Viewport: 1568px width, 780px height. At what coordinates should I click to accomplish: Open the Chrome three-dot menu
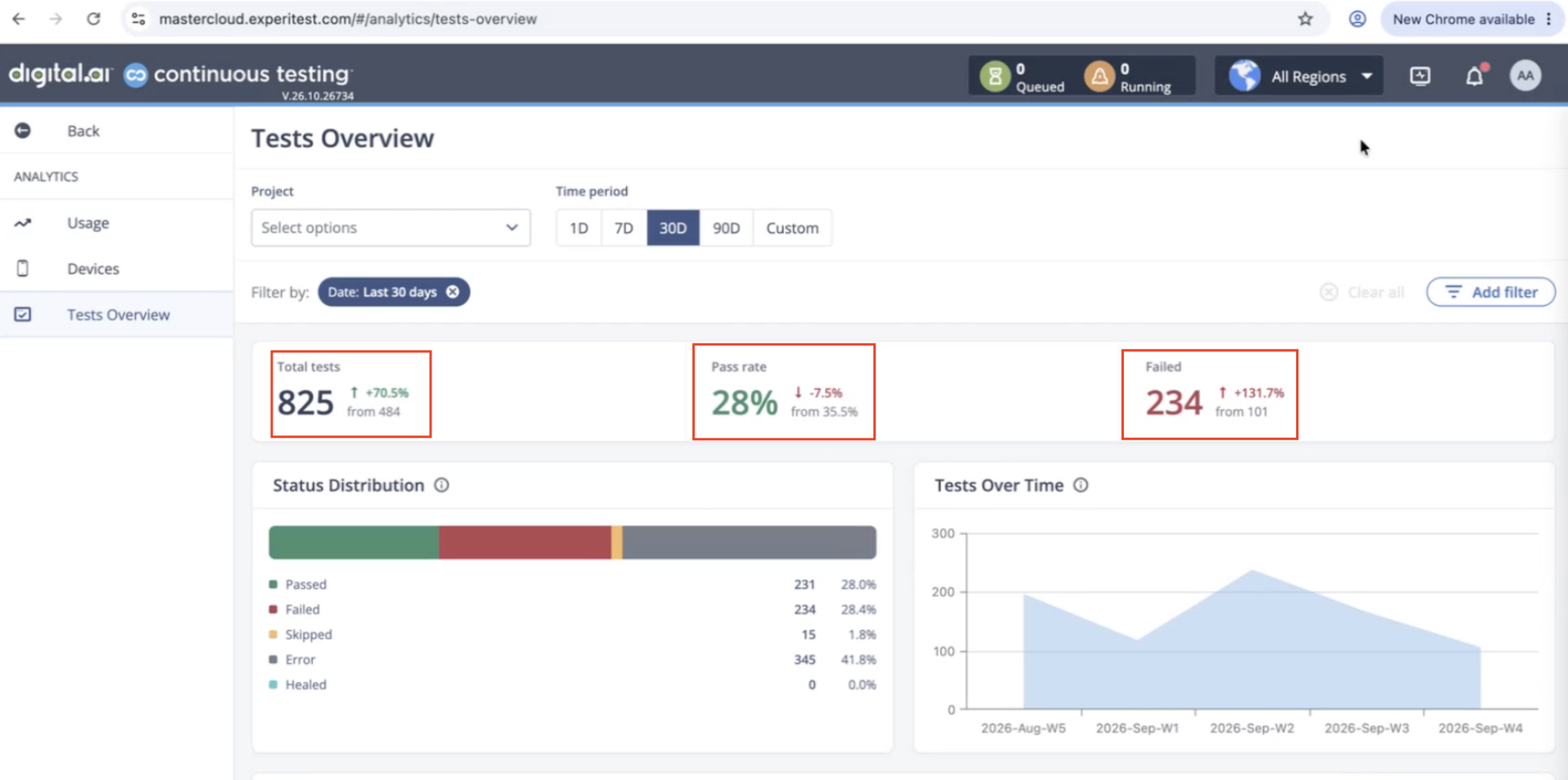pyautogui.click(x=1549, y=19)
